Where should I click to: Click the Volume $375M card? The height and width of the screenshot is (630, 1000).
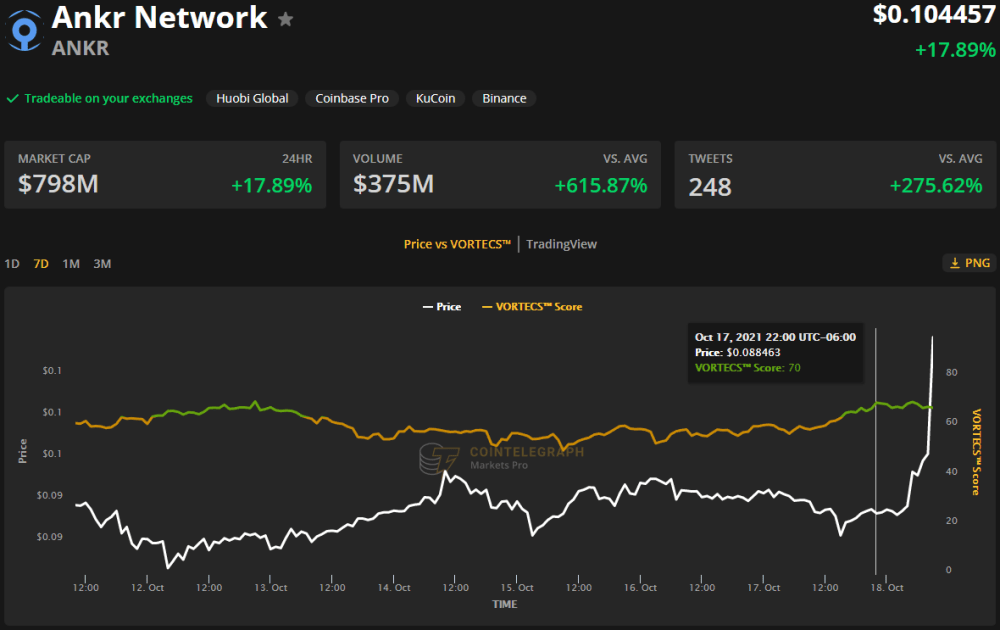point(500,175)
